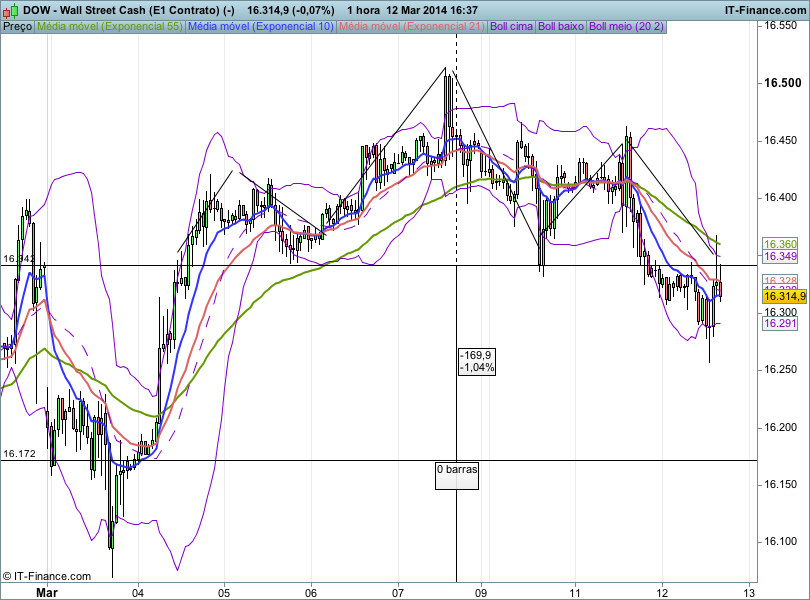Click the yellow 16.314,9 current price tag

[784, 296]
